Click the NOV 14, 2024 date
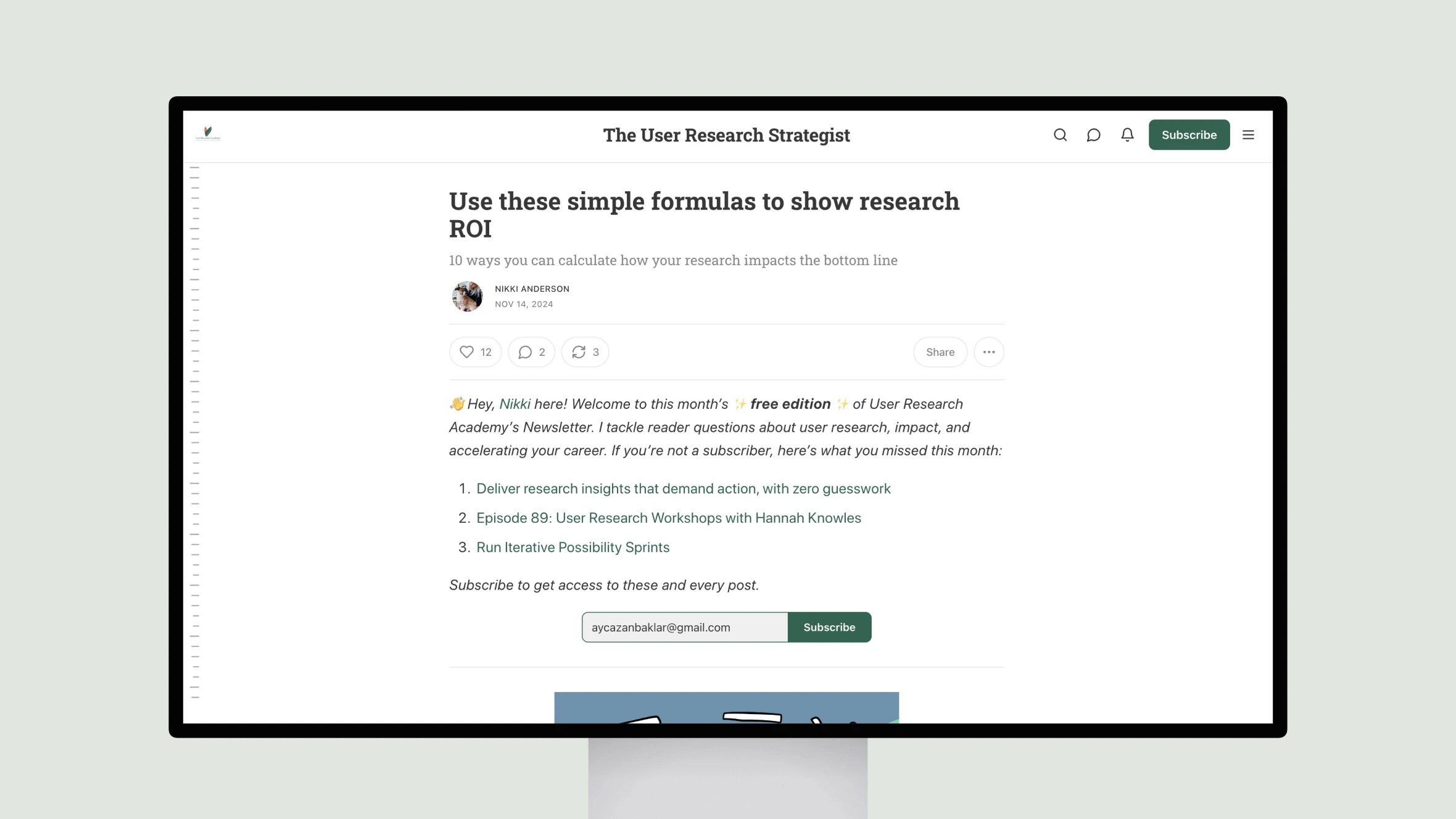This screenshot has height=819, width=1456. click(x=524, y=304)
